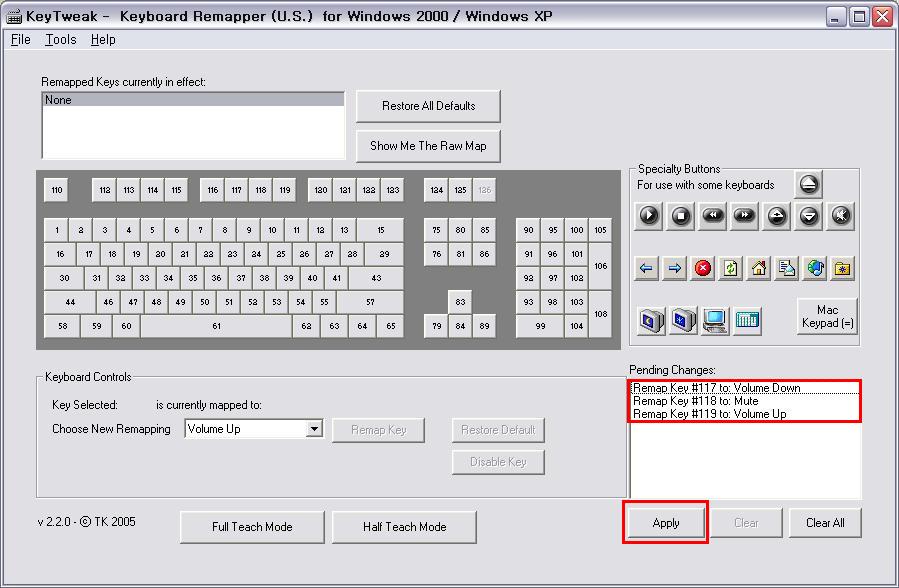Viewport: 899px width, 588px height.
Task: Select pending change Remap Key #119 Volume Up
Action: [745, 414]
